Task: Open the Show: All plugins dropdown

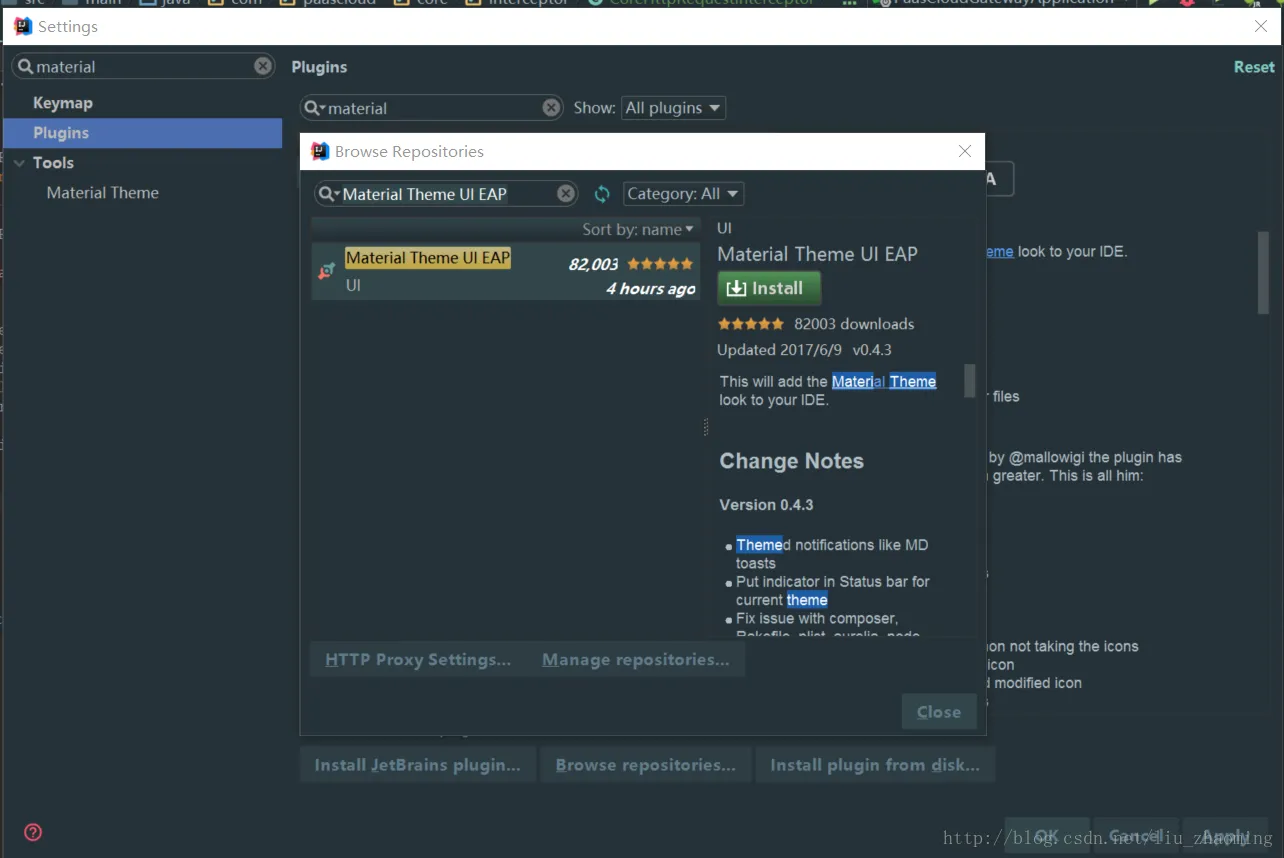Action: 673,108
